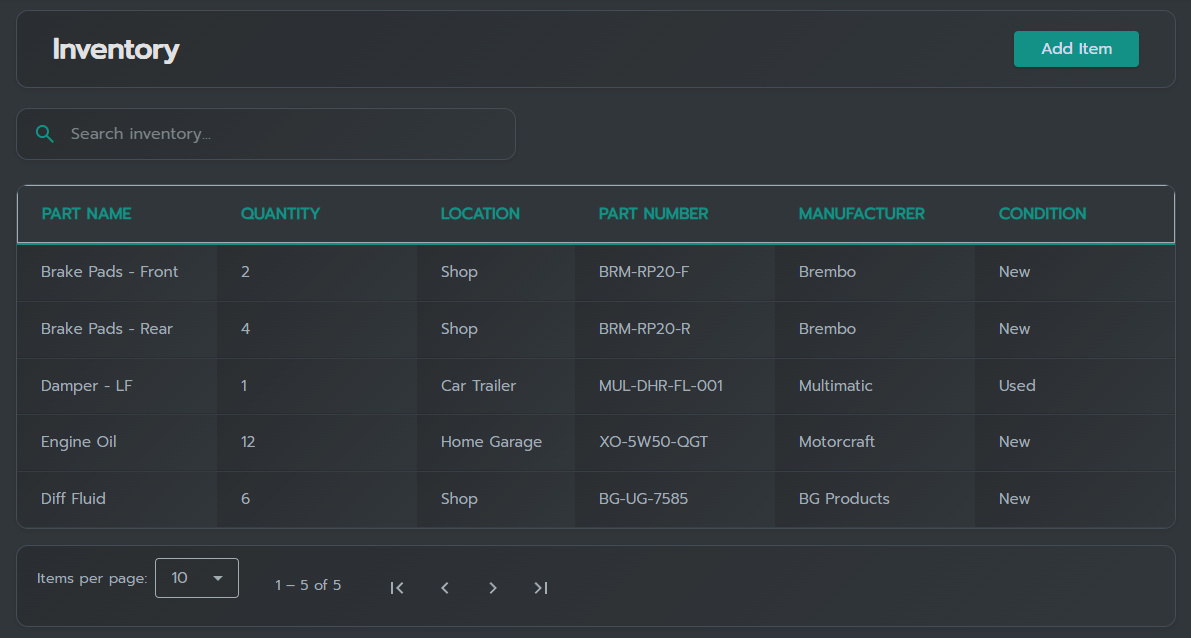Select the Brake Pads - Rear row
Image resolution: width=1191 pixels, height=638 pixels.
click(x=107, y=329)
